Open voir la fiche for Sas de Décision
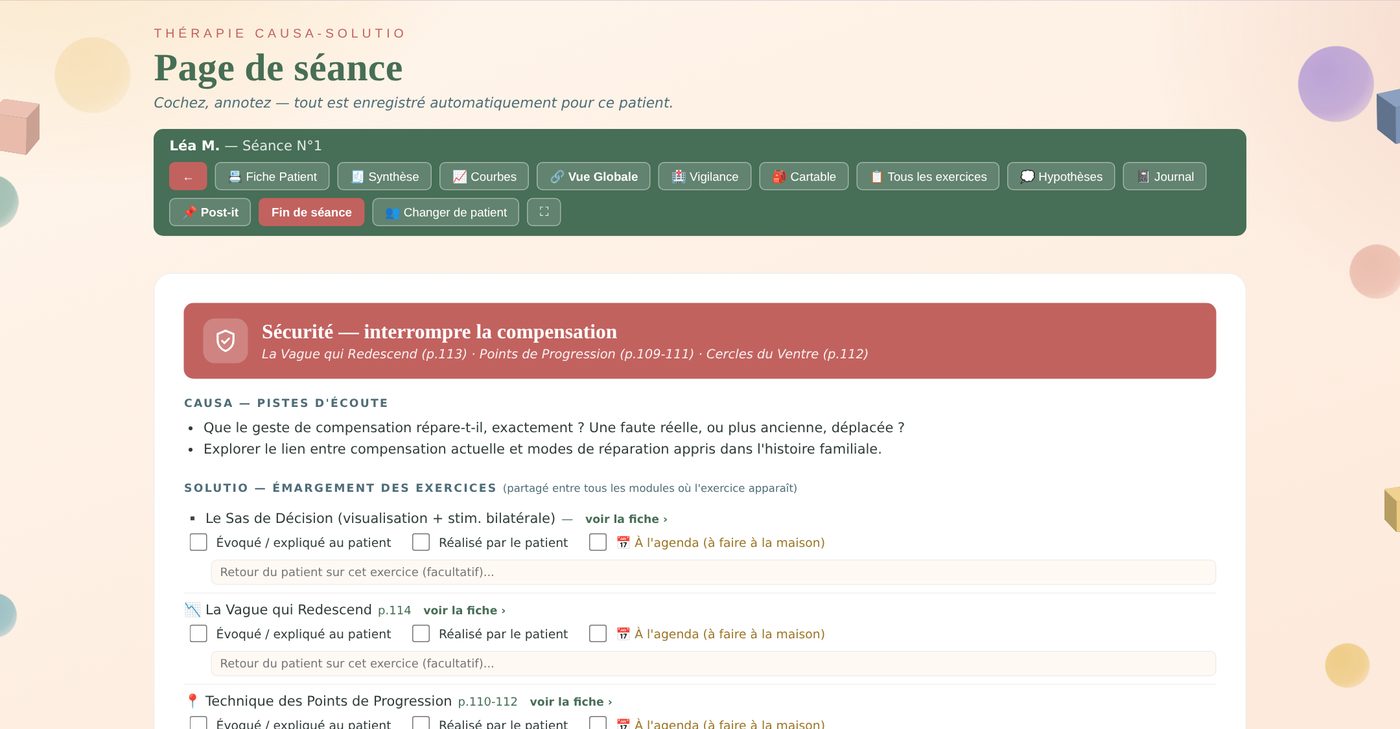Screen dimensions: 1400x729 tap(626, 519)
